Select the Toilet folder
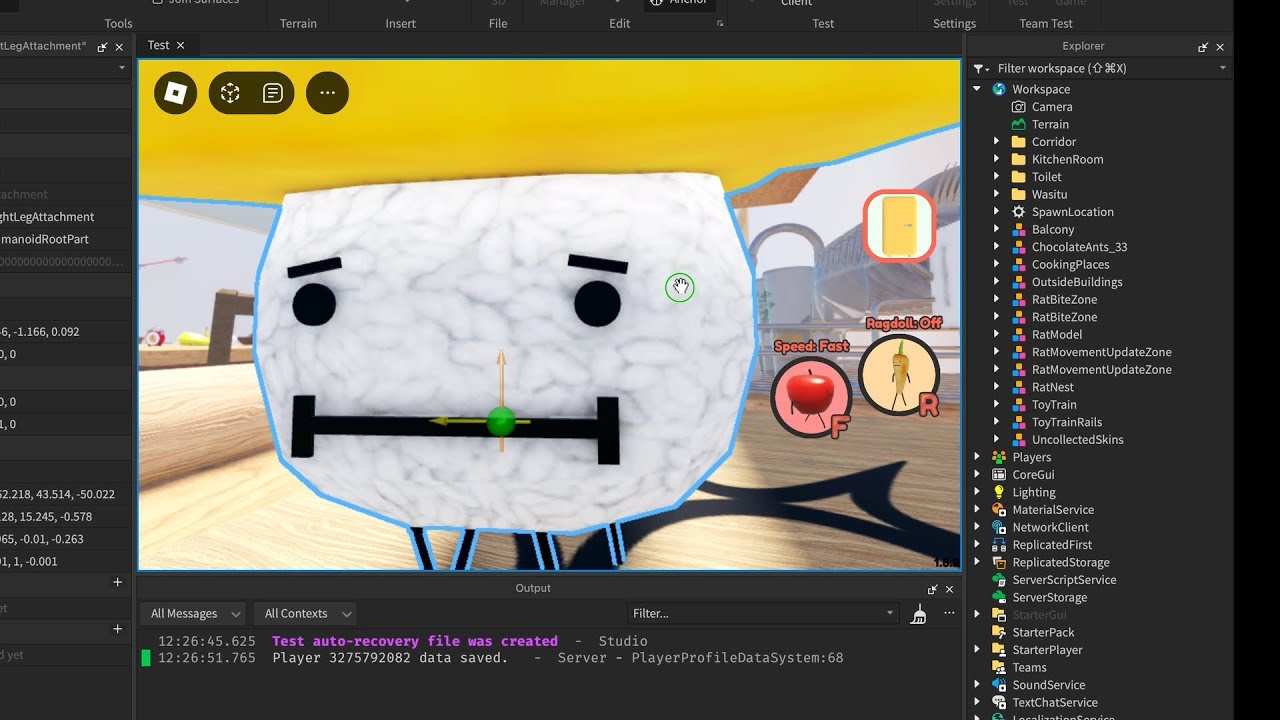 click(x=1047, y=177)
